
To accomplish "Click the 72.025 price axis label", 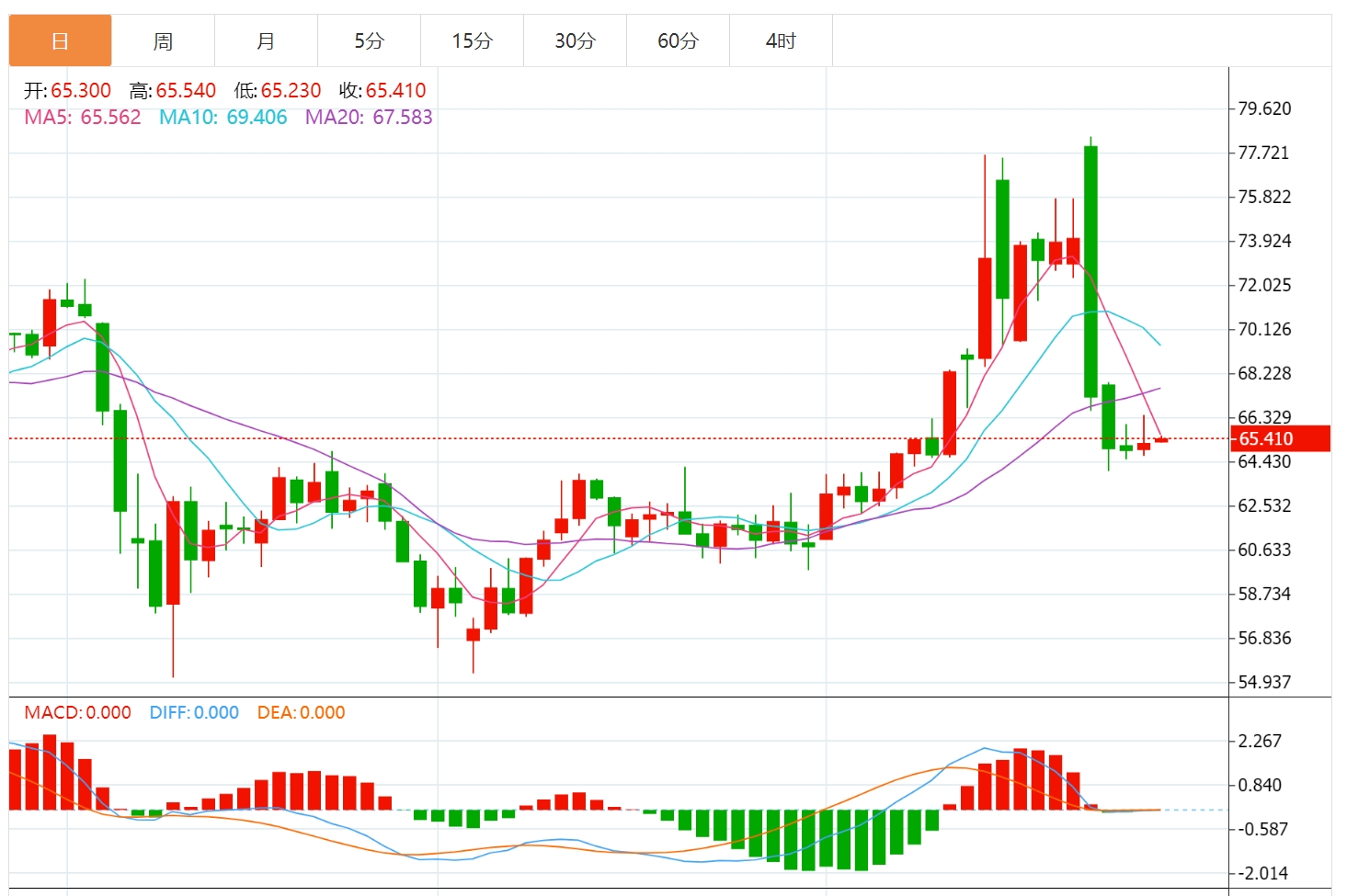I will click(x=1264, y=285).
